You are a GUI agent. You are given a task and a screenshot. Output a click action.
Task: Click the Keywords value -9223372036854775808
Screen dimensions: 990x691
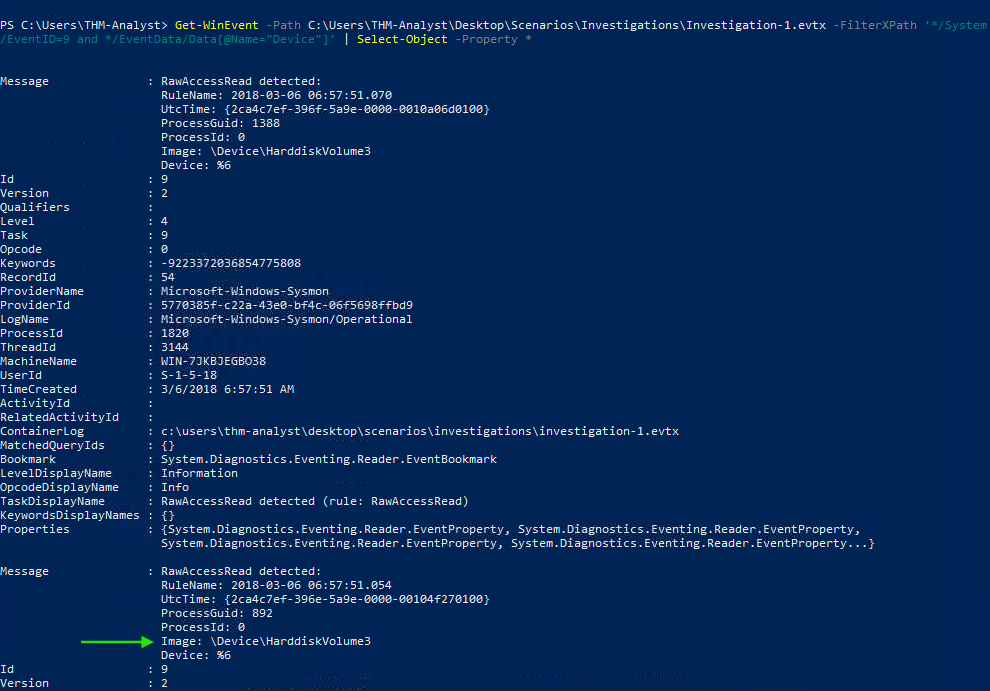coord(231,263)
